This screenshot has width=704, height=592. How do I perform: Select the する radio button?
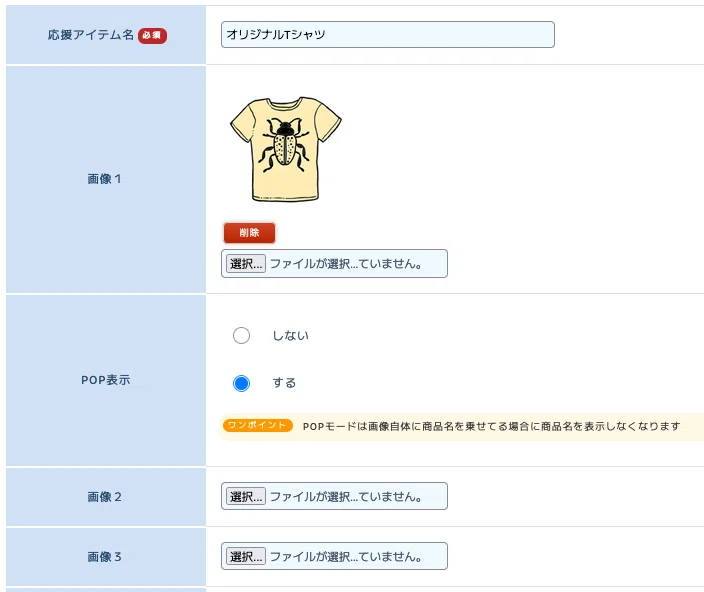[241, 383]
